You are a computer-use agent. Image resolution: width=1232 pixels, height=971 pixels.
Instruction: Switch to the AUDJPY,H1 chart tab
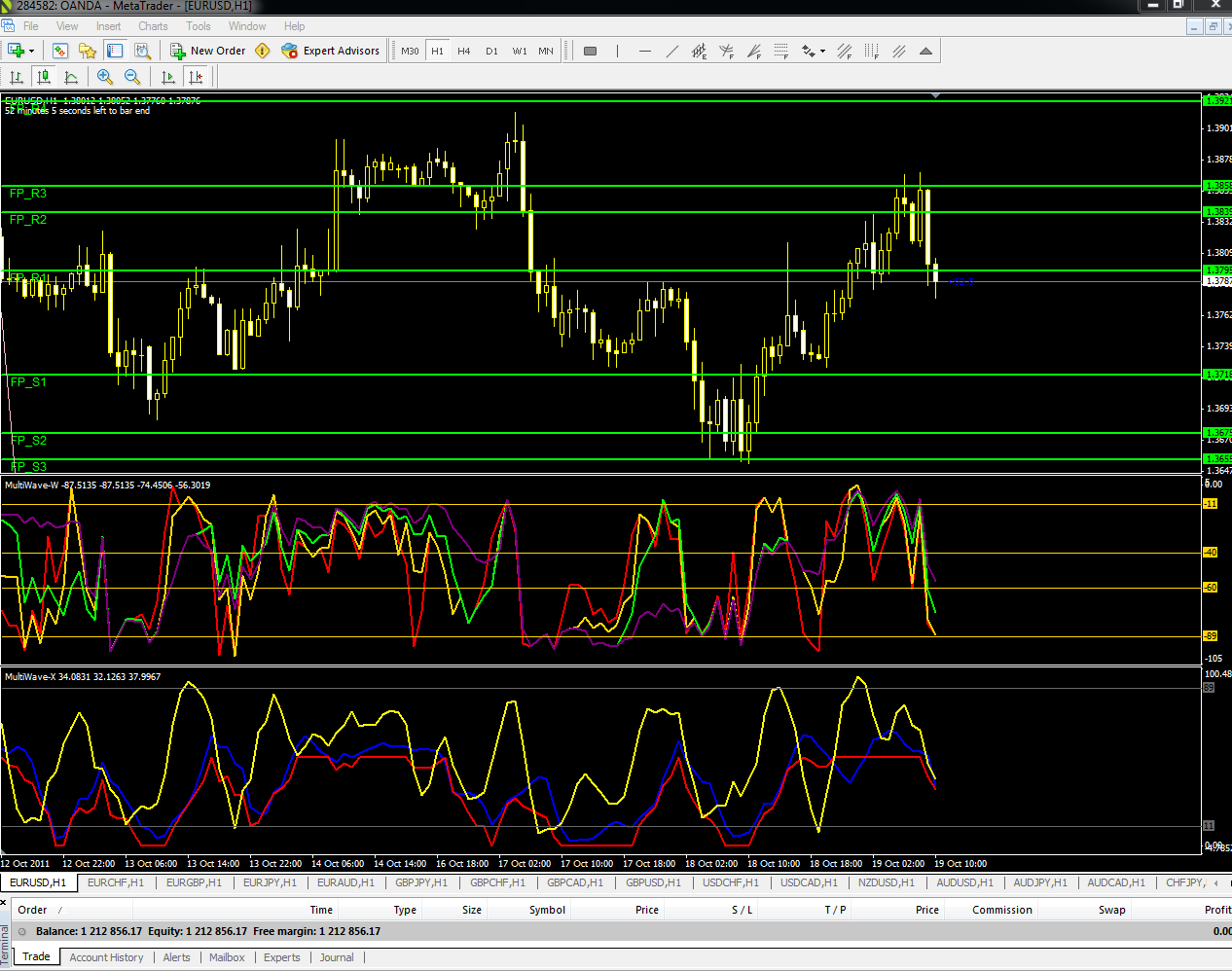tap(1040, 882)
